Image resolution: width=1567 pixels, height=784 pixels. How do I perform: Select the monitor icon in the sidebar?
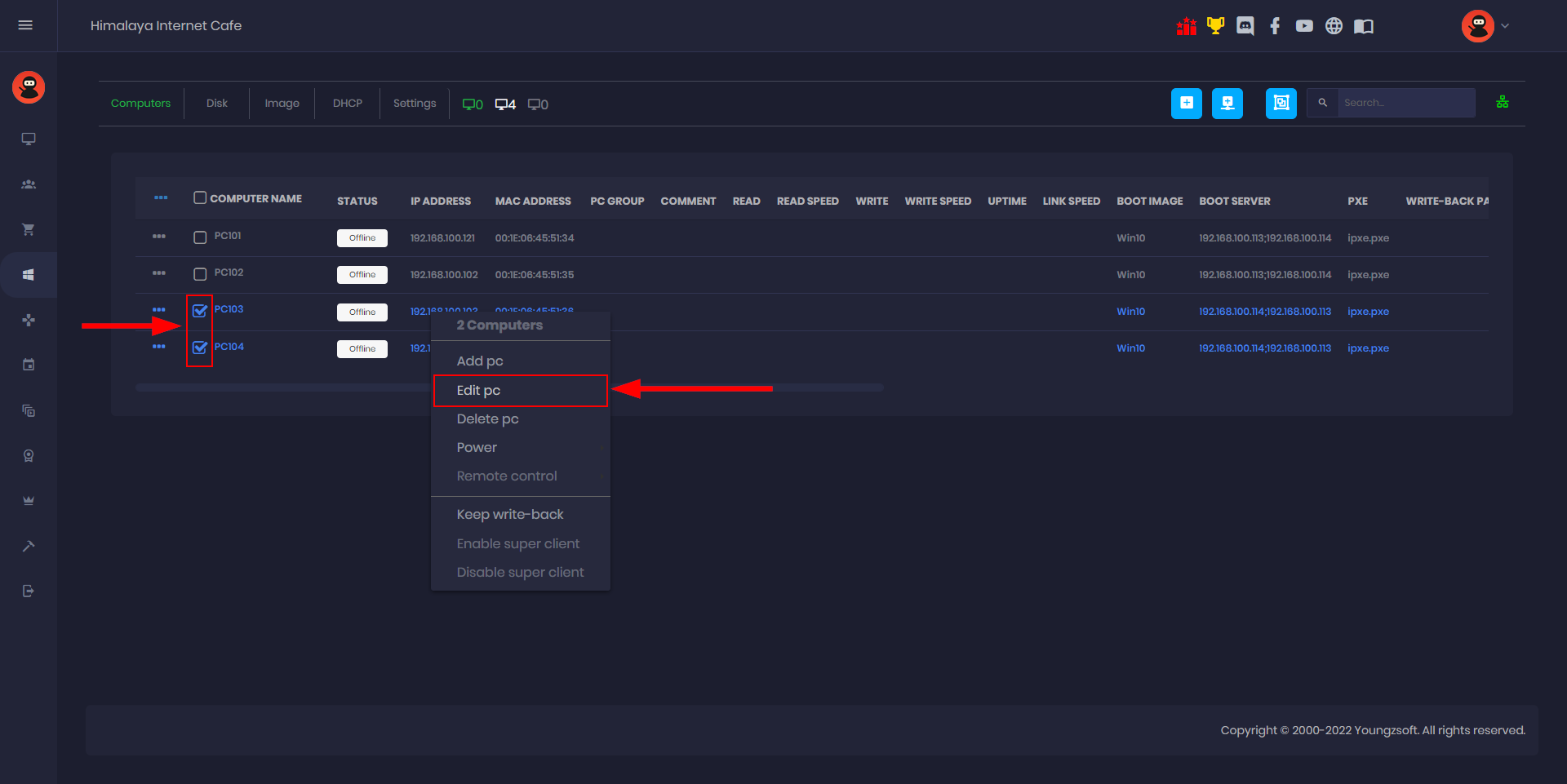coord(29,139)
